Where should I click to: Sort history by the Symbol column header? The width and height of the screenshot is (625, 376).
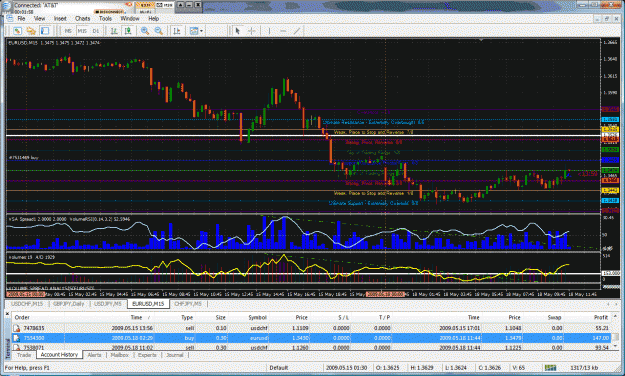[x=257, y=317]
